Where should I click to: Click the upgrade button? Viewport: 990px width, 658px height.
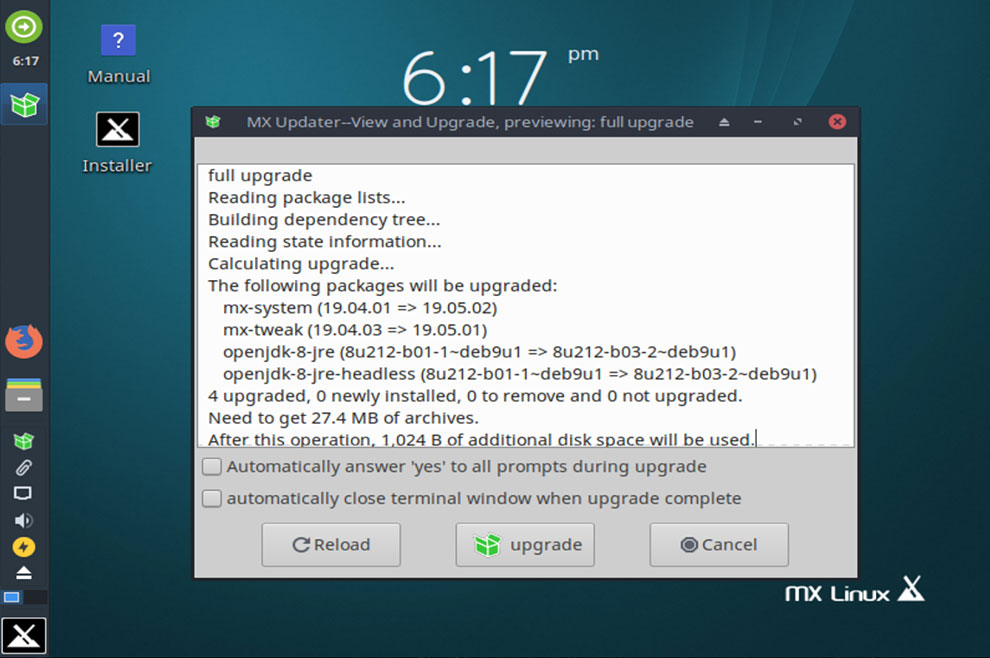tap(525, 544)
